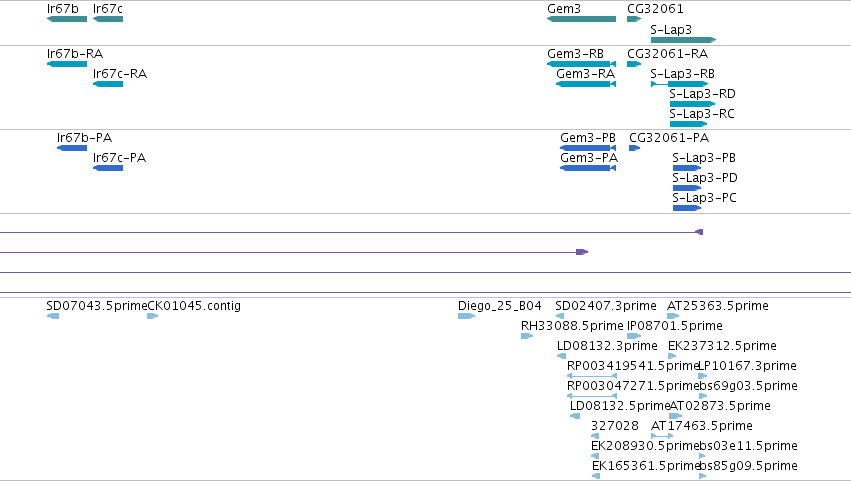Image resolution: width=851 pixels, height=481 pixels.
Task: Click the 327028 feature
Action: [595, 436]
